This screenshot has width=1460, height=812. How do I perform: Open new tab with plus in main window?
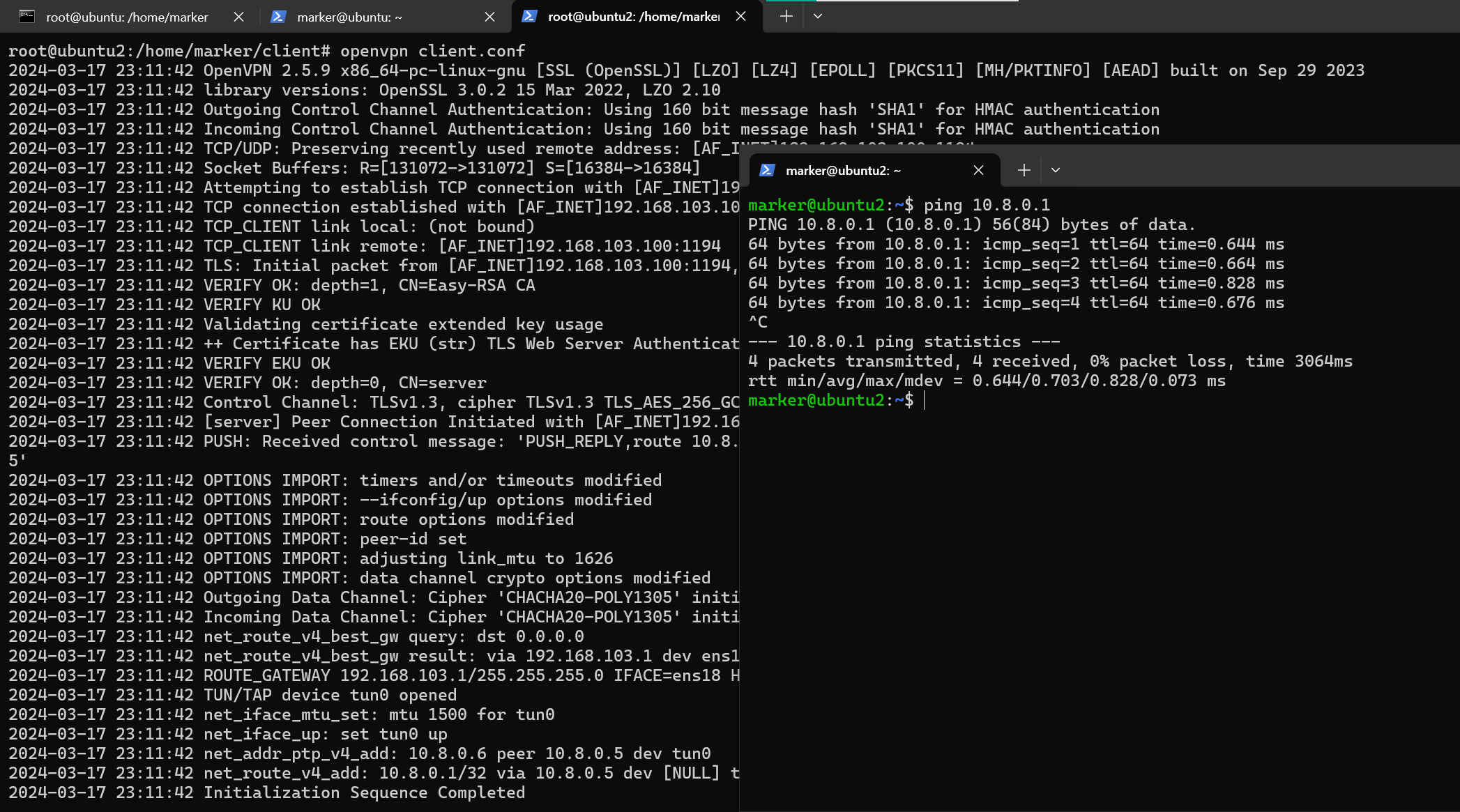pyautogui.click(x=786, y=16)
